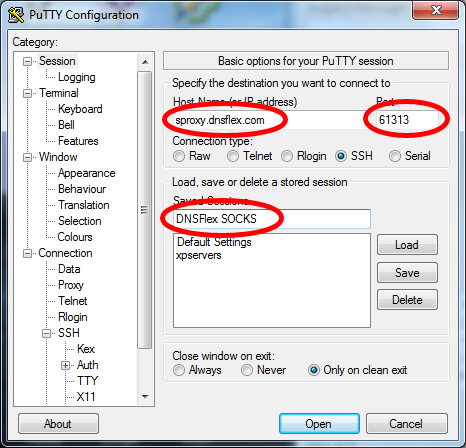Click the Open button
Screen dimensions: 466x448
[x=319, y=424]
